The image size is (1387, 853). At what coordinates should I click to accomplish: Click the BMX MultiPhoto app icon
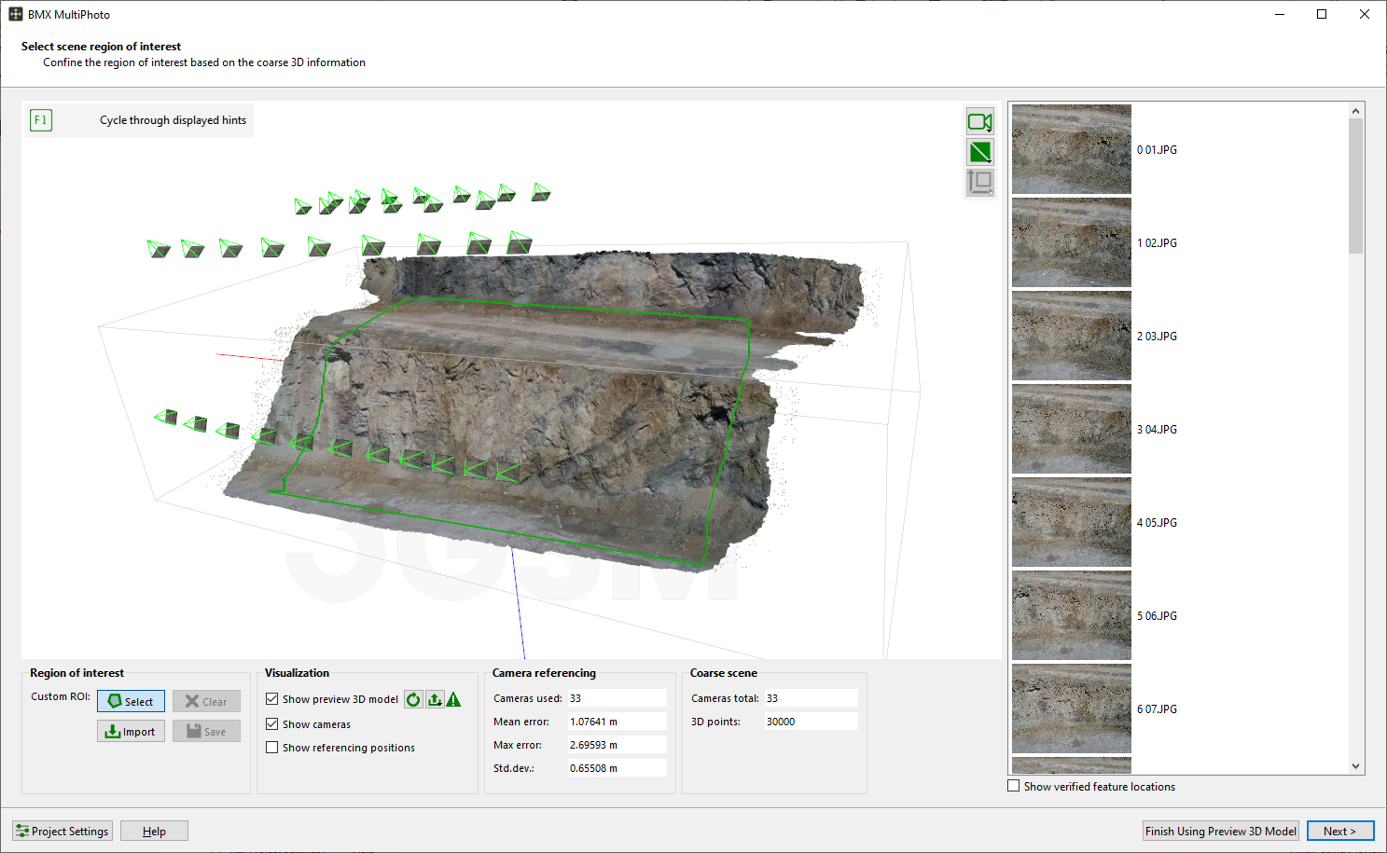coord(16,15)
